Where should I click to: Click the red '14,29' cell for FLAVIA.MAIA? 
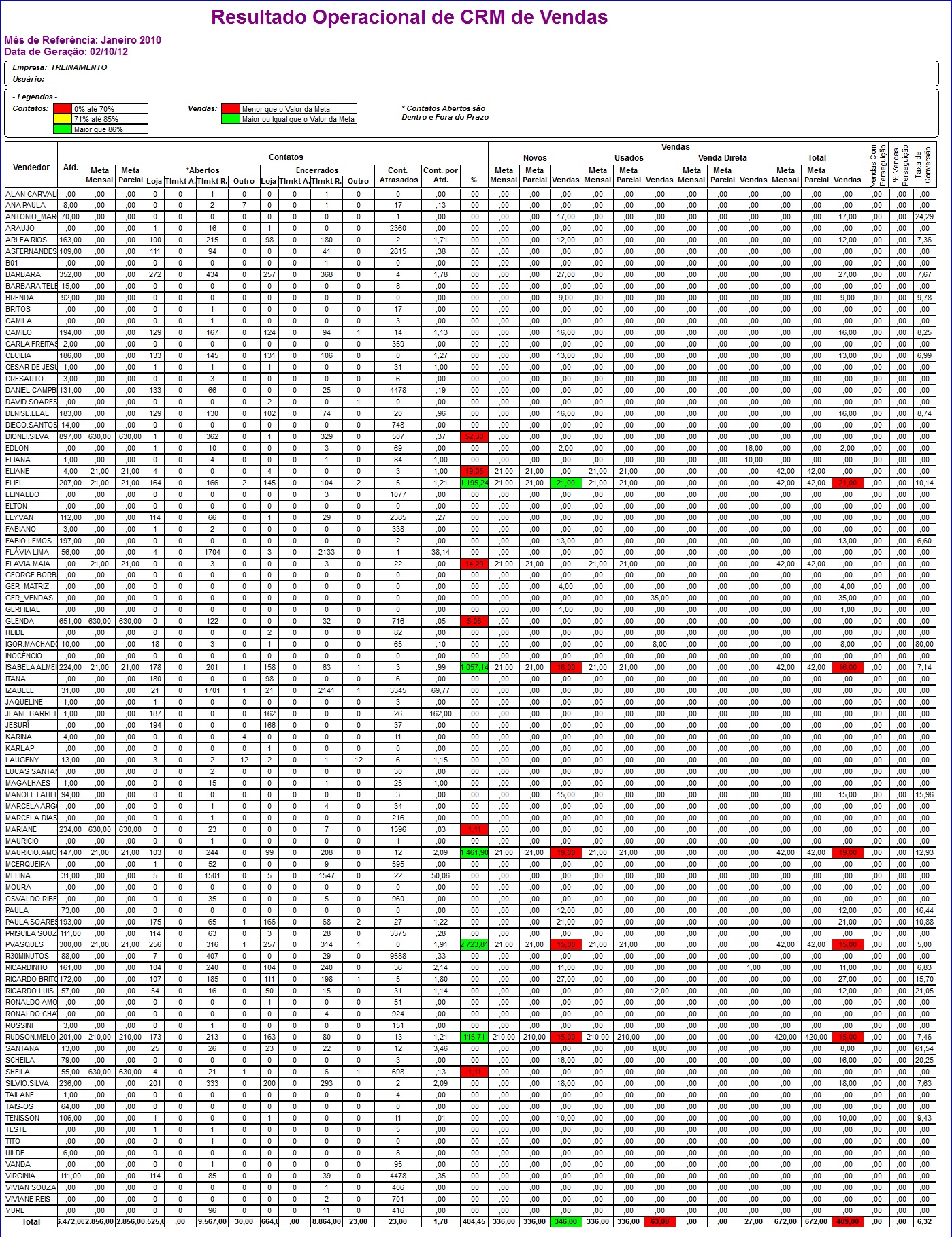pos(474,564)
